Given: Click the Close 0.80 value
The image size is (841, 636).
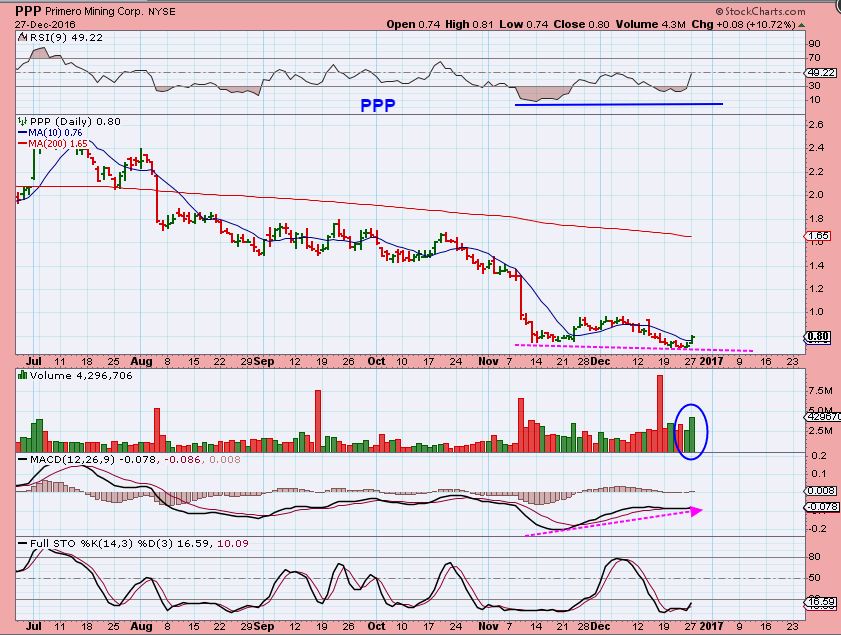Looking at the screenshot, I should tap(581, 25).
